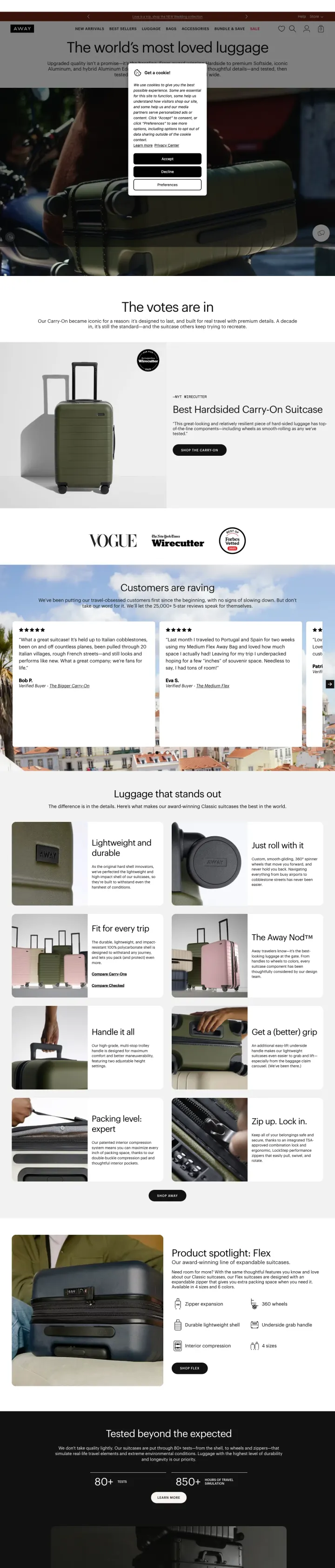Click the Shop Flex button

pyautogui.click(x=189, y=1368)
